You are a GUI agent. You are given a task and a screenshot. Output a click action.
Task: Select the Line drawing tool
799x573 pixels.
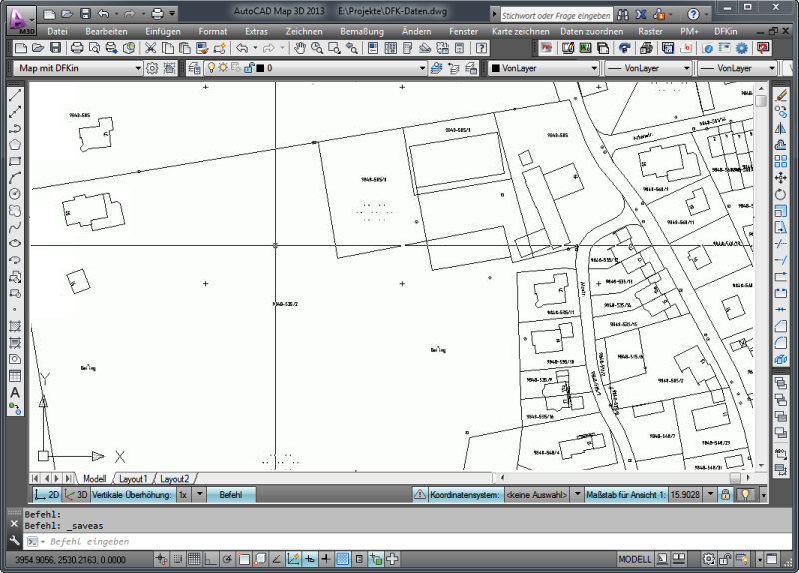15,96
